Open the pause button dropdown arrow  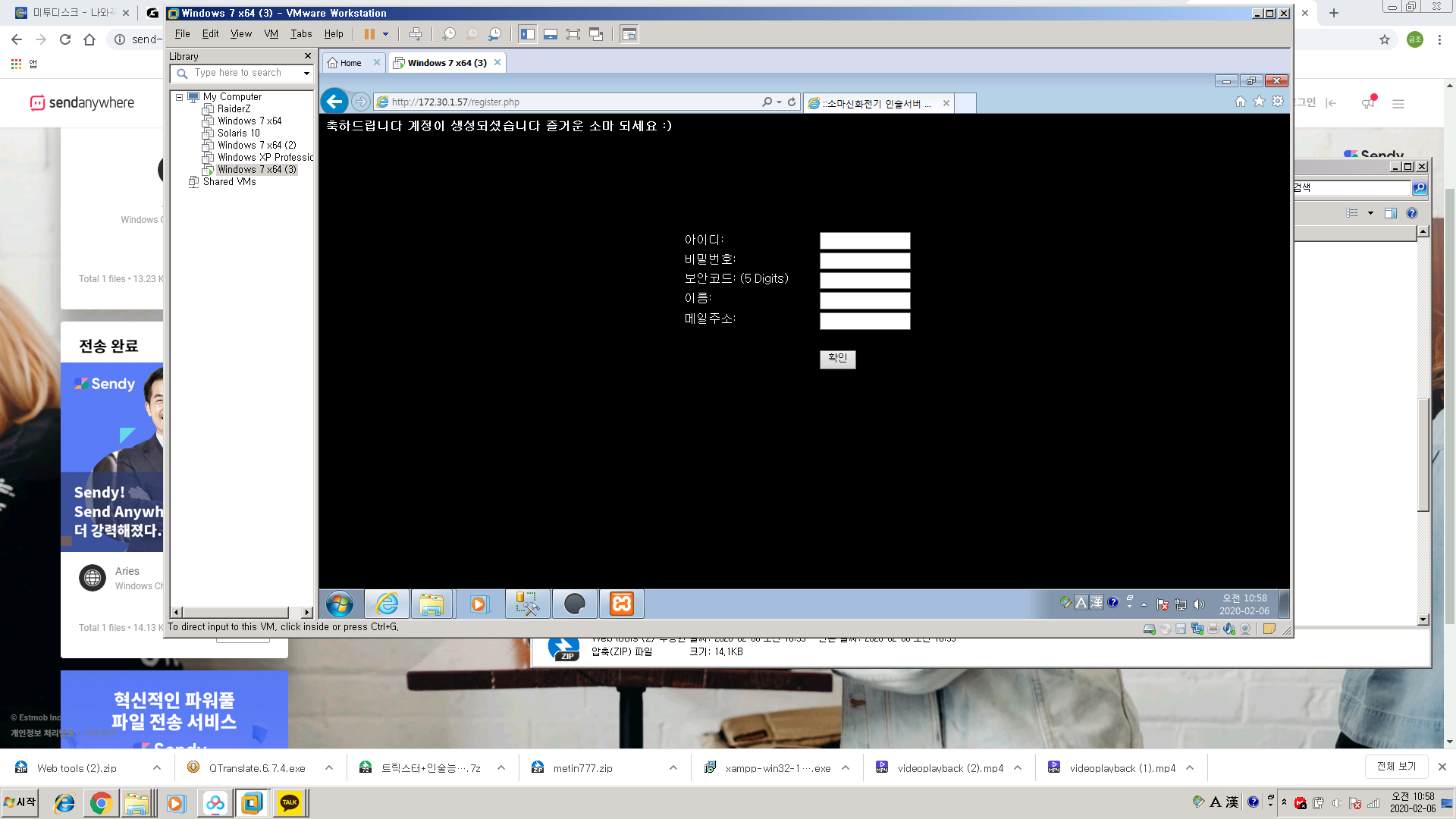click(385, 34)
